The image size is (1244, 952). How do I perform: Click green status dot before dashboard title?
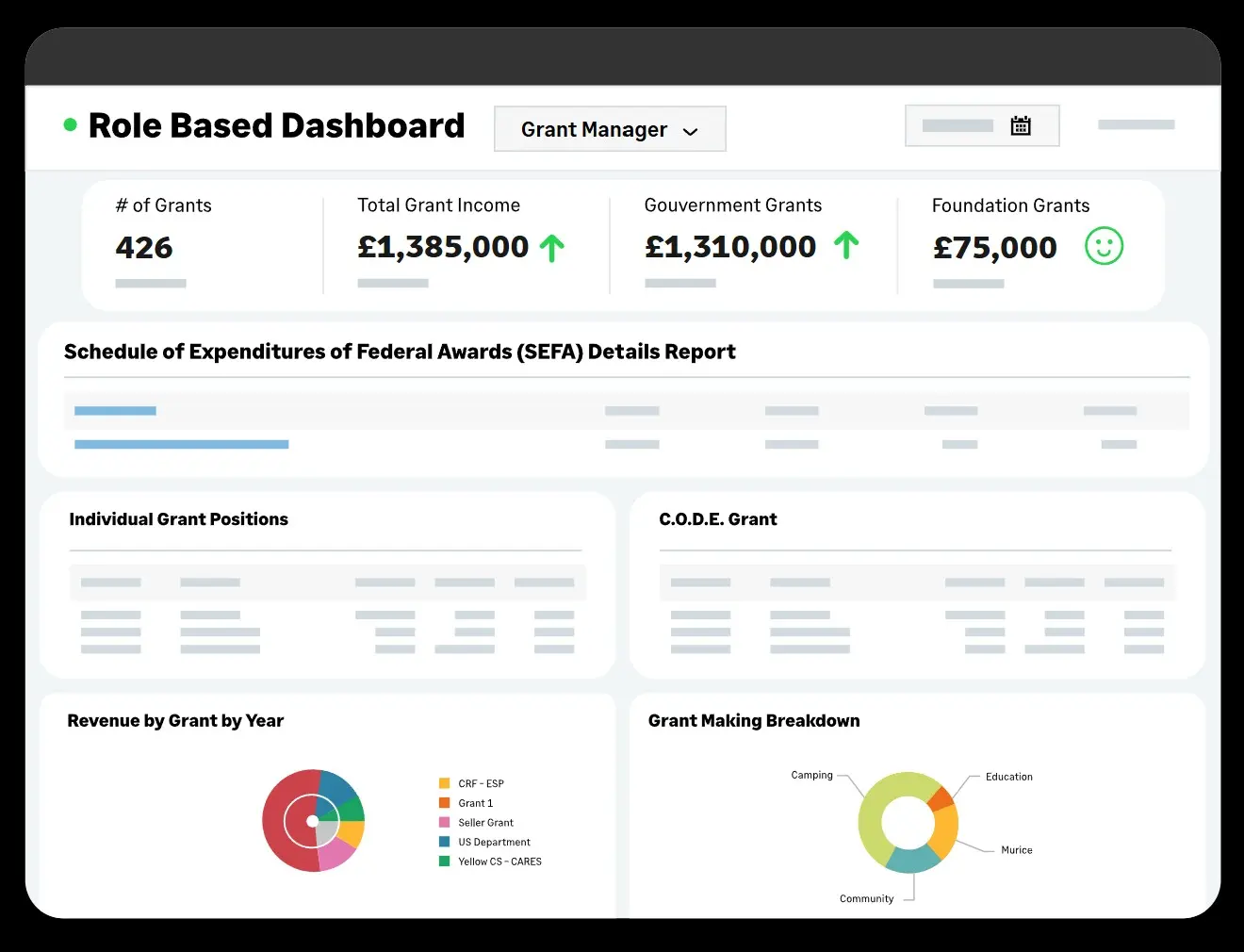point(70,125)
